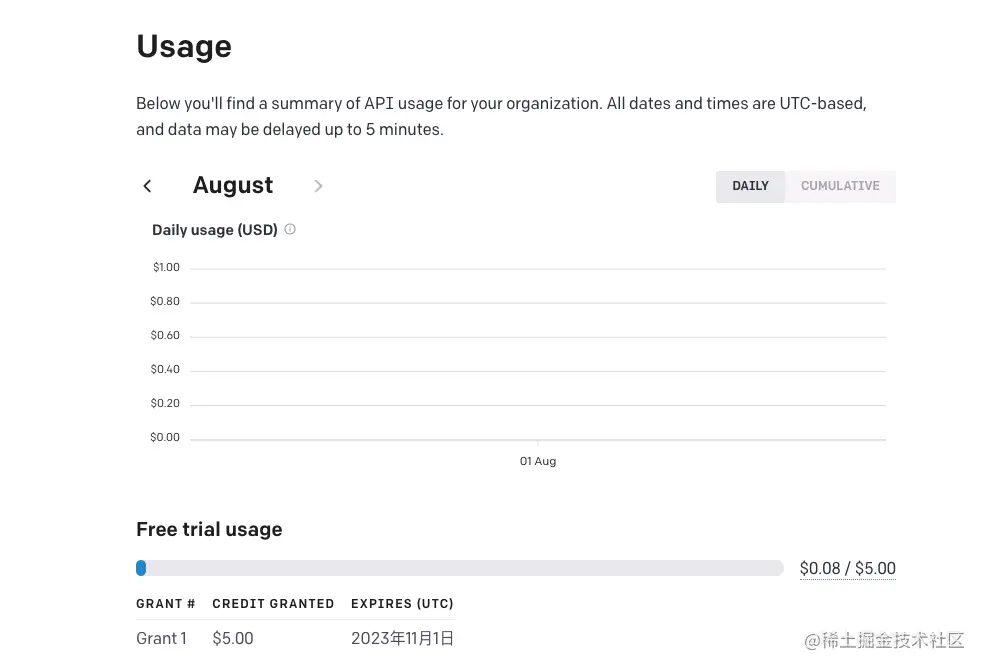Screen dimensions: 984x670
Task: Click the $0.08 / $5.00 usage amount
Action: tap(848, 568)
